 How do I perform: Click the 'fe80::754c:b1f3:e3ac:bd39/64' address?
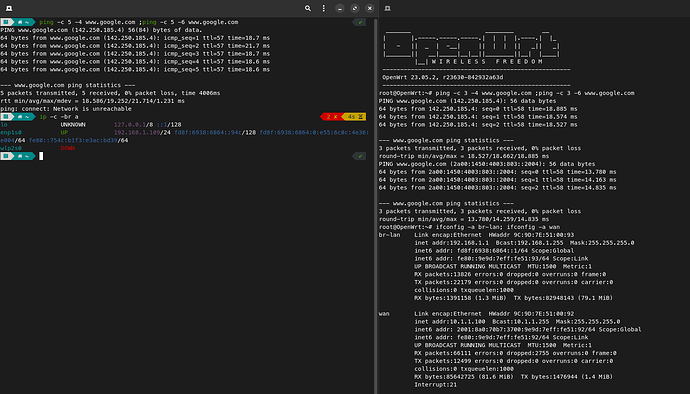[78, 140]
